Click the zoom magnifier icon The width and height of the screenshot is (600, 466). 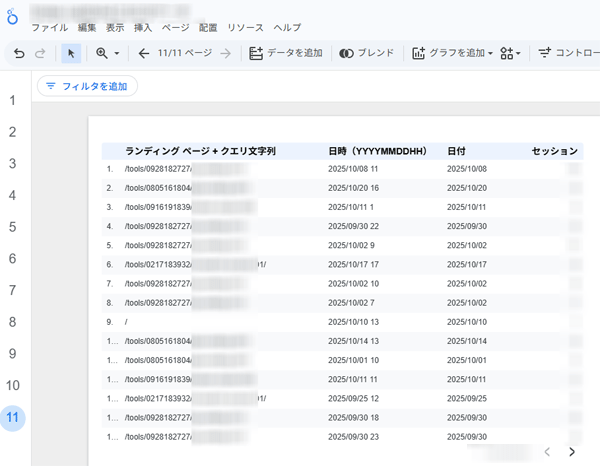[x=102, y=54]
